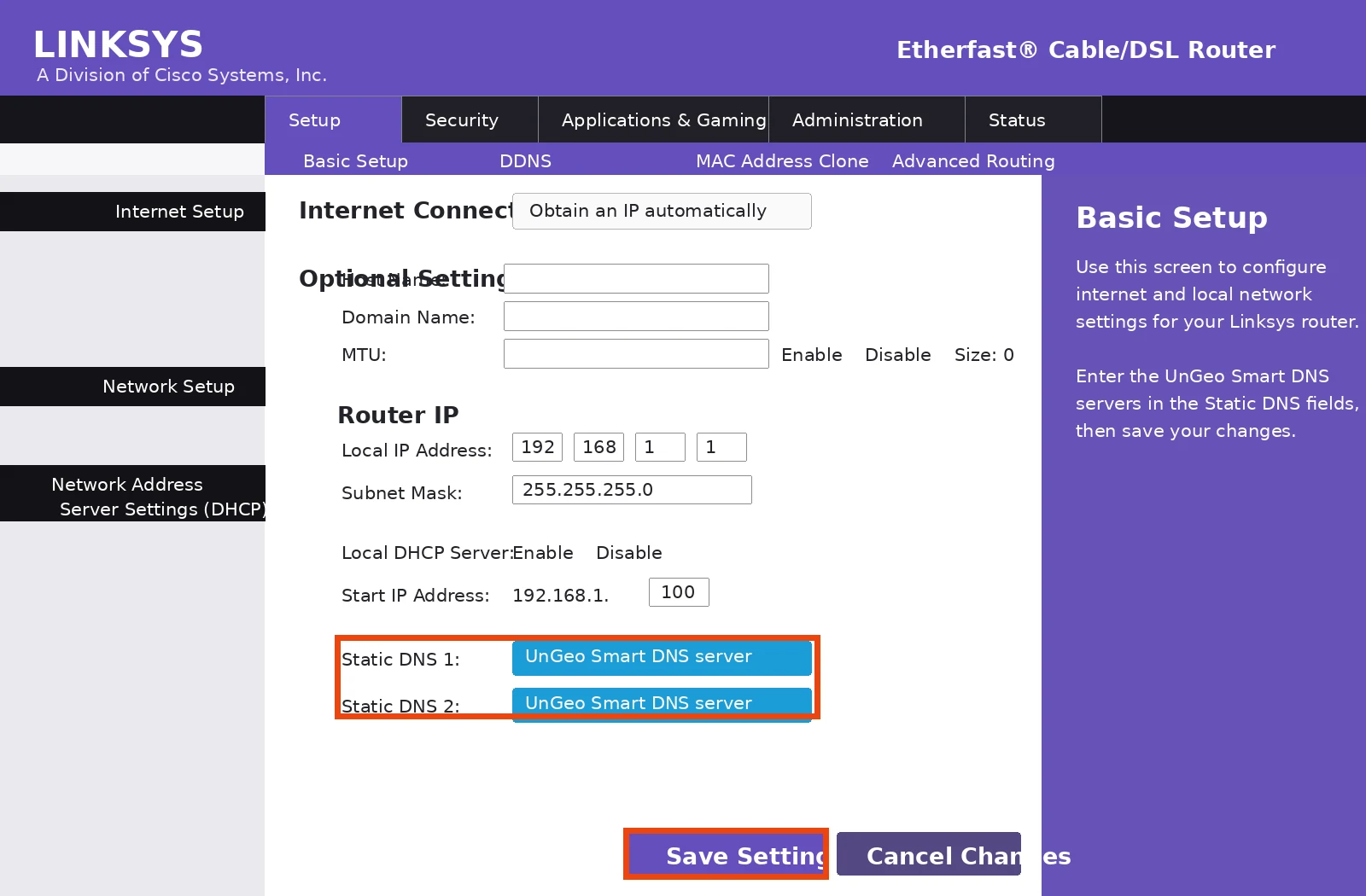Go to the Administration tab

click(867, 119)
